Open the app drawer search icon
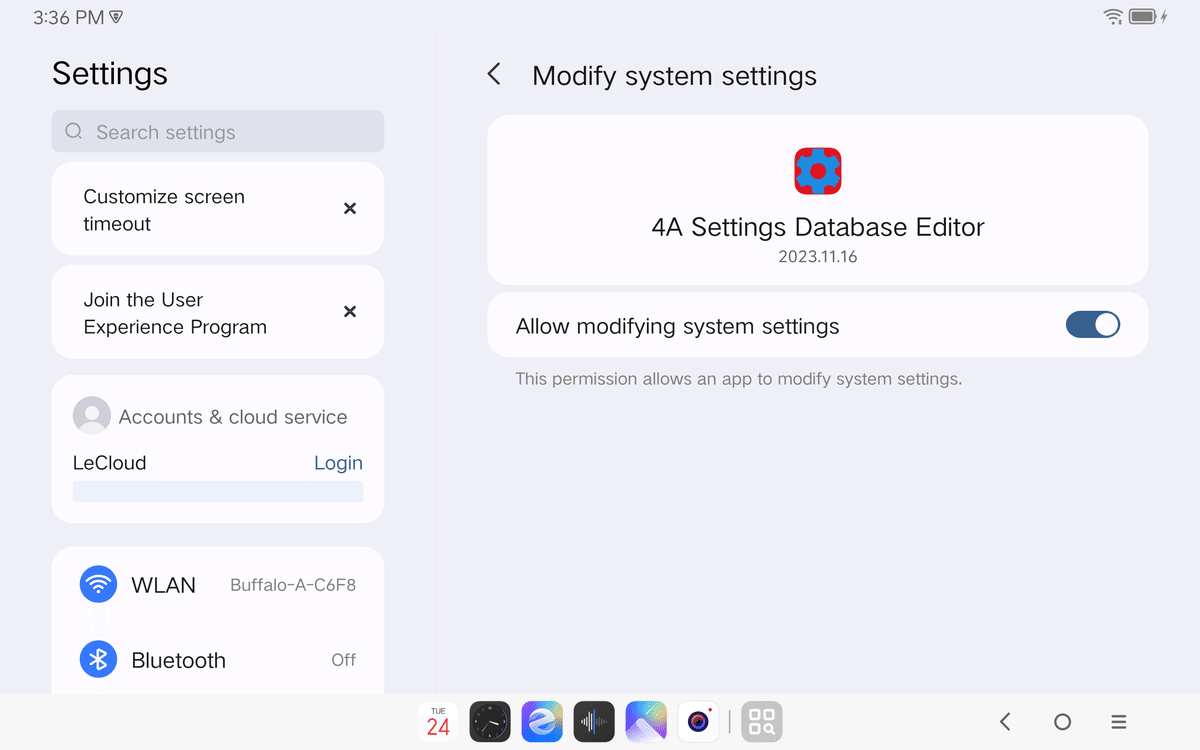1200x750 pixels. (762, 721)
